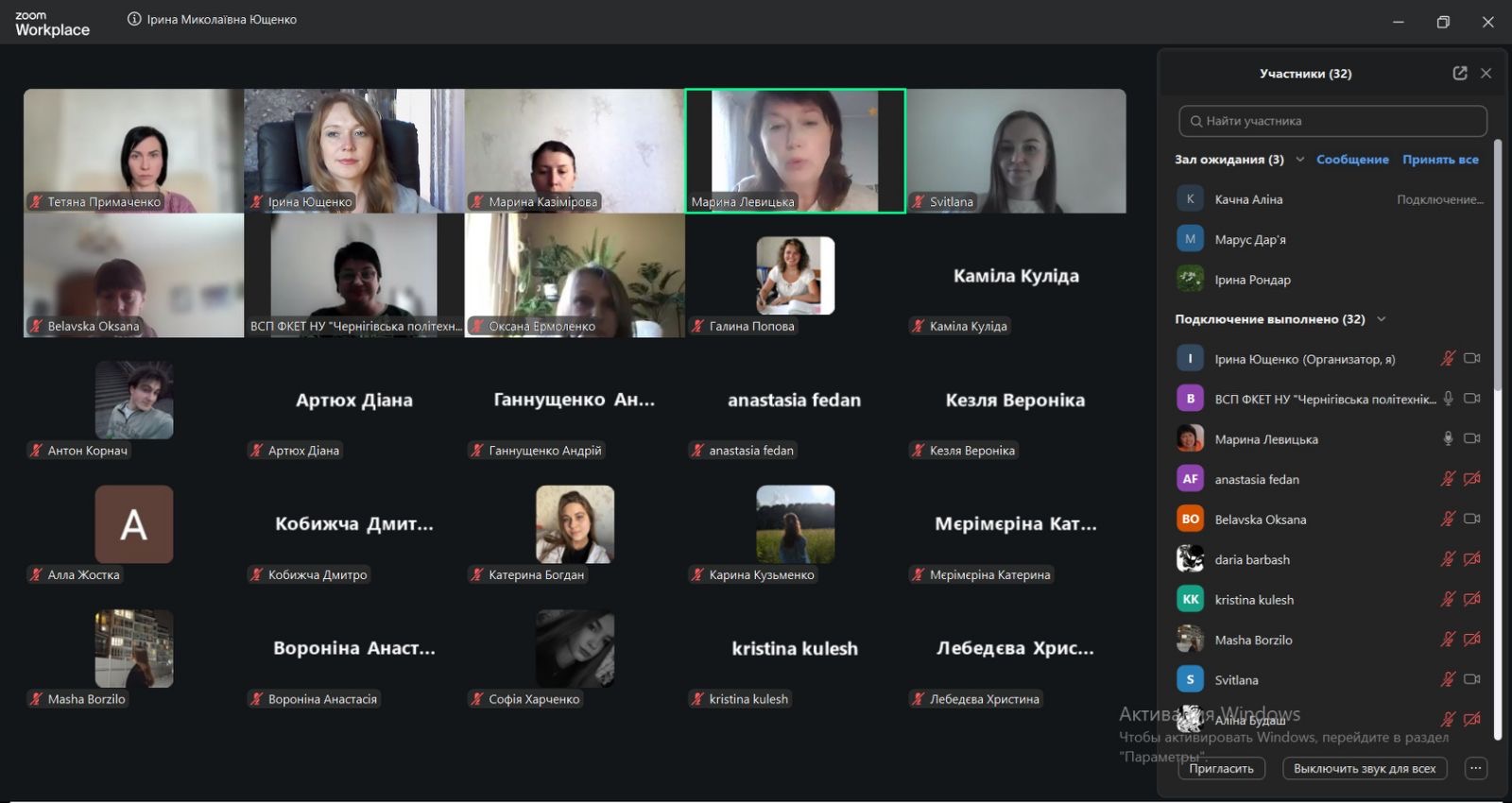
Task: Toggle camera for Masha Borzilo in list
Action: pos(1471,640)
